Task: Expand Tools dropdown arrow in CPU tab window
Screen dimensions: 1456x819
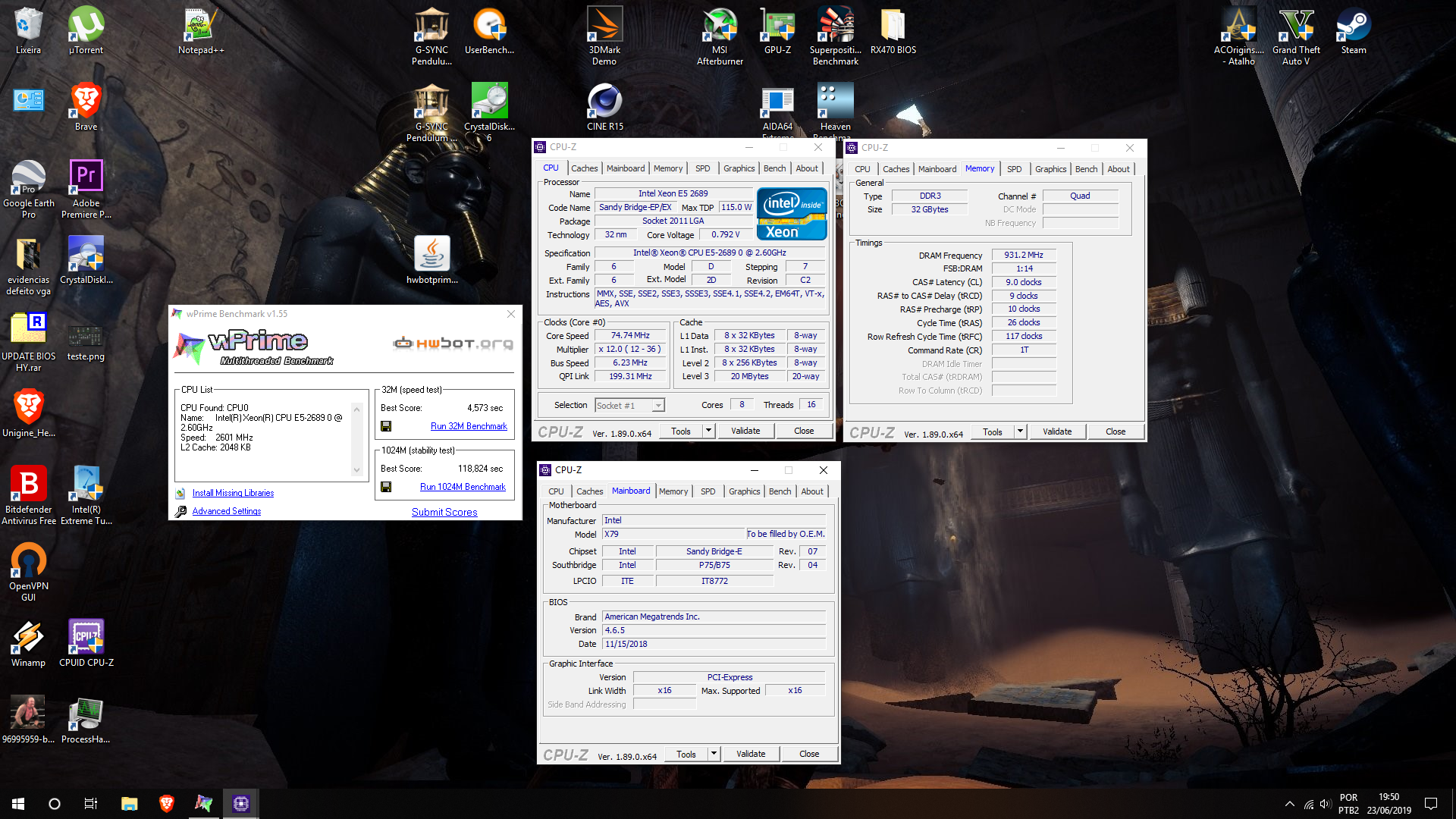Action: coord(708,431)
